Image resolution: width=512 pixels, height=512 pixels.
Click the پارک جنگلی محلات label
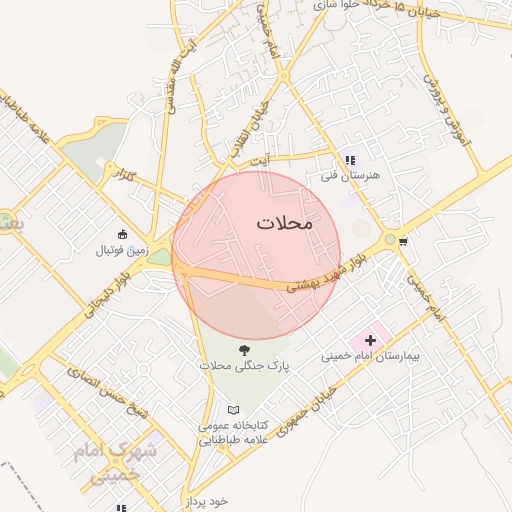[x=244, y=366]
